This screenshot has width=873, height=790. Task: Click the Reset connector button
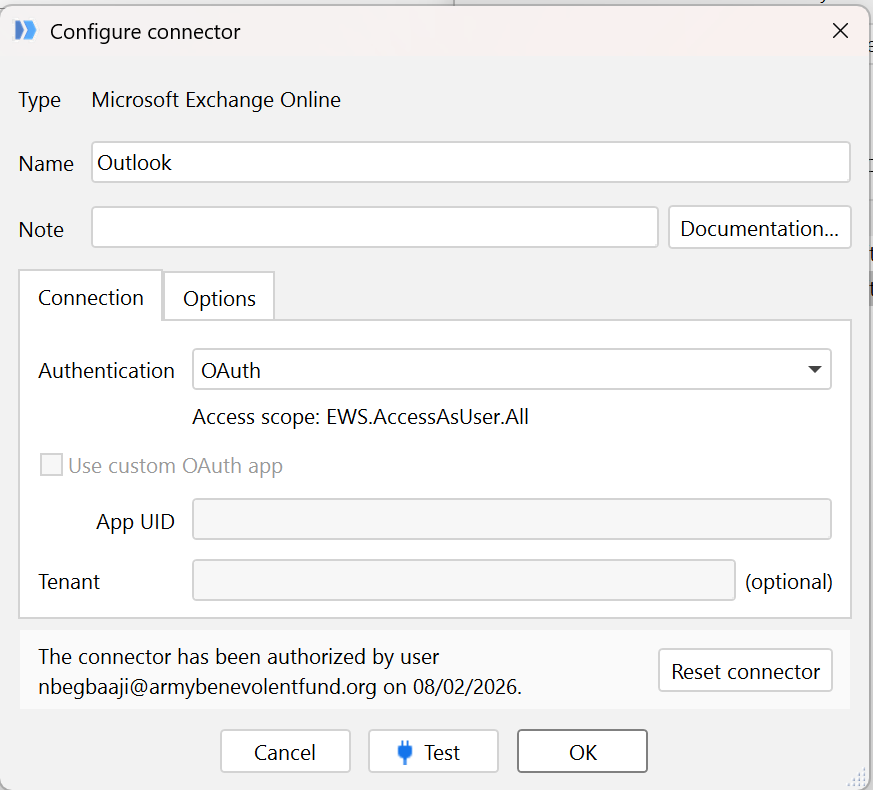tap(745, 672)
